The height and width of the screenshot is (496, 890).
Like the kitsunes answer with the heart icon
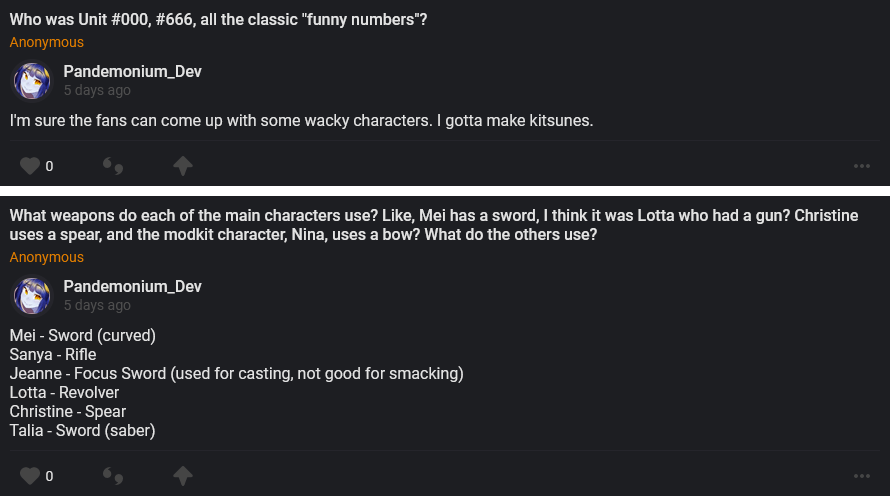pyautogui.click(x=30, y=166)
